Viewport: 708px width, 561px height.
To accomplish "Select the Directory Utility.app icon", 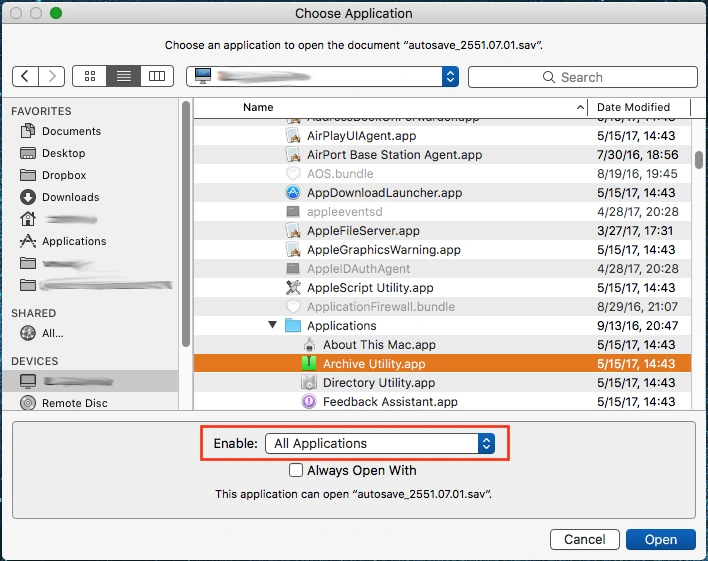I will (x=309, y=383).
